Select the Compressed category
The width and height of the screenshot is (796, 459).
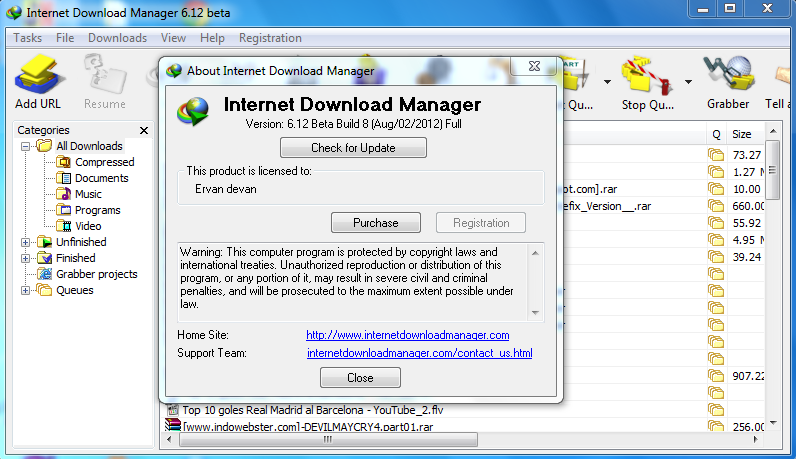105,162
